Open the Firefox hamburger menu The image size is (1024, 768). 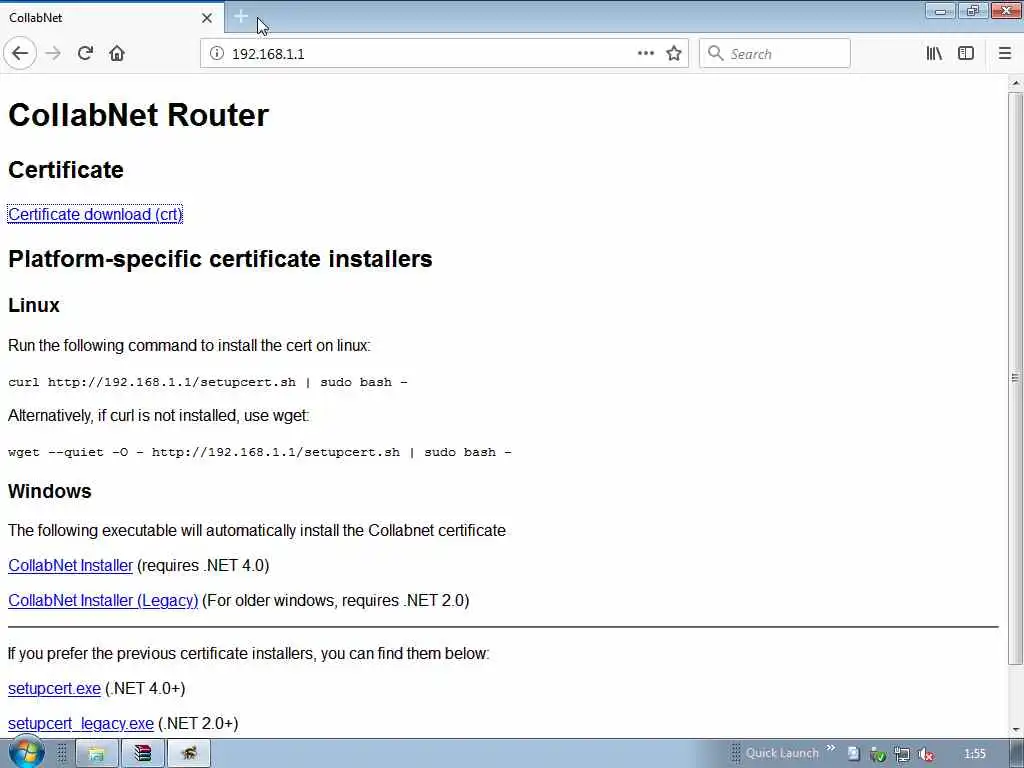(1004, 54)
